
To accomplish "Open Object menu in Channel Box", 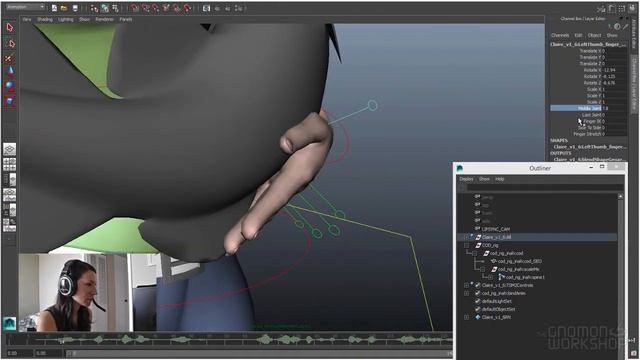I will click(x=594, y=36).
